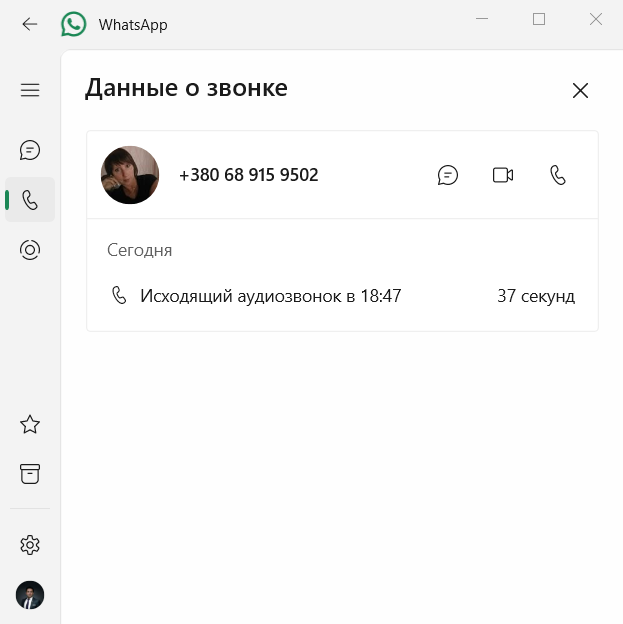This screenshot has height=624, width=623.
Task: Start a video call with contact
Action: 503,175
